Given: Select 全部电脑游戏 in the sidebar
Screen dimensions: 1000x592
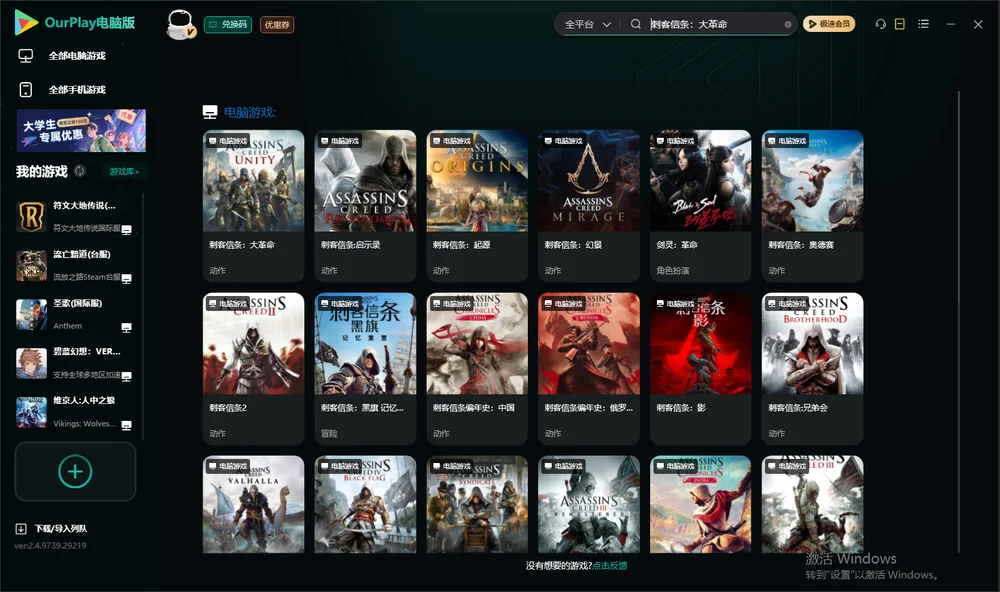Looking at the screenshot, I should click(x=77, y=56).
